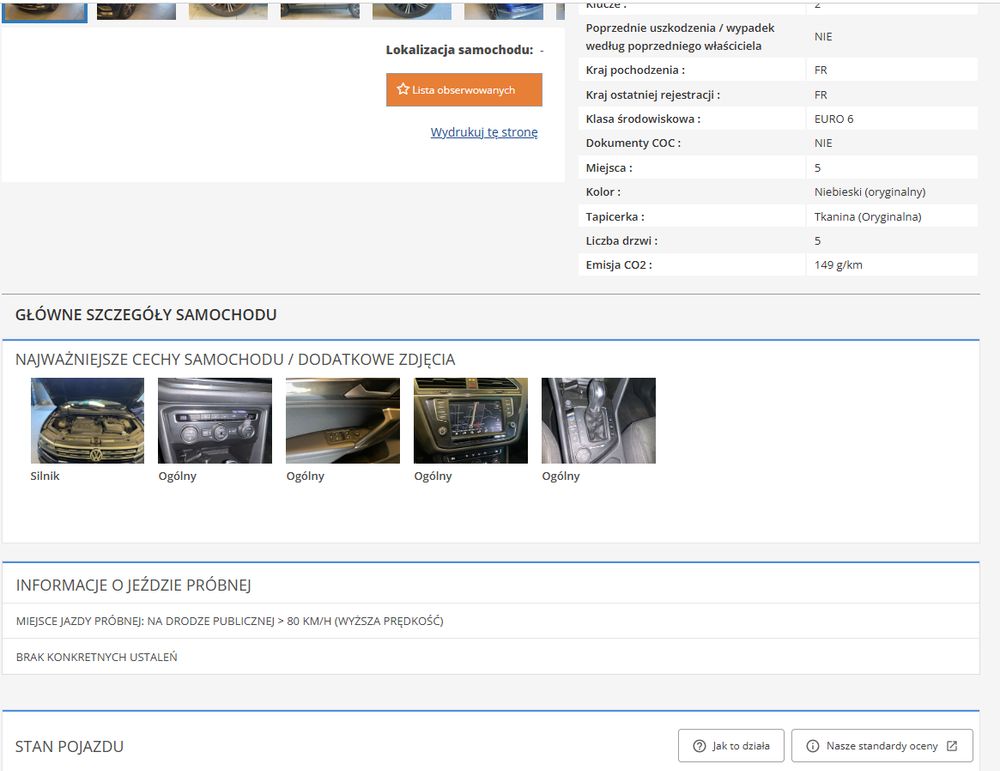Open Nasze standardy oceny page
The image size is (1000, 771).
tap(882, 745)
